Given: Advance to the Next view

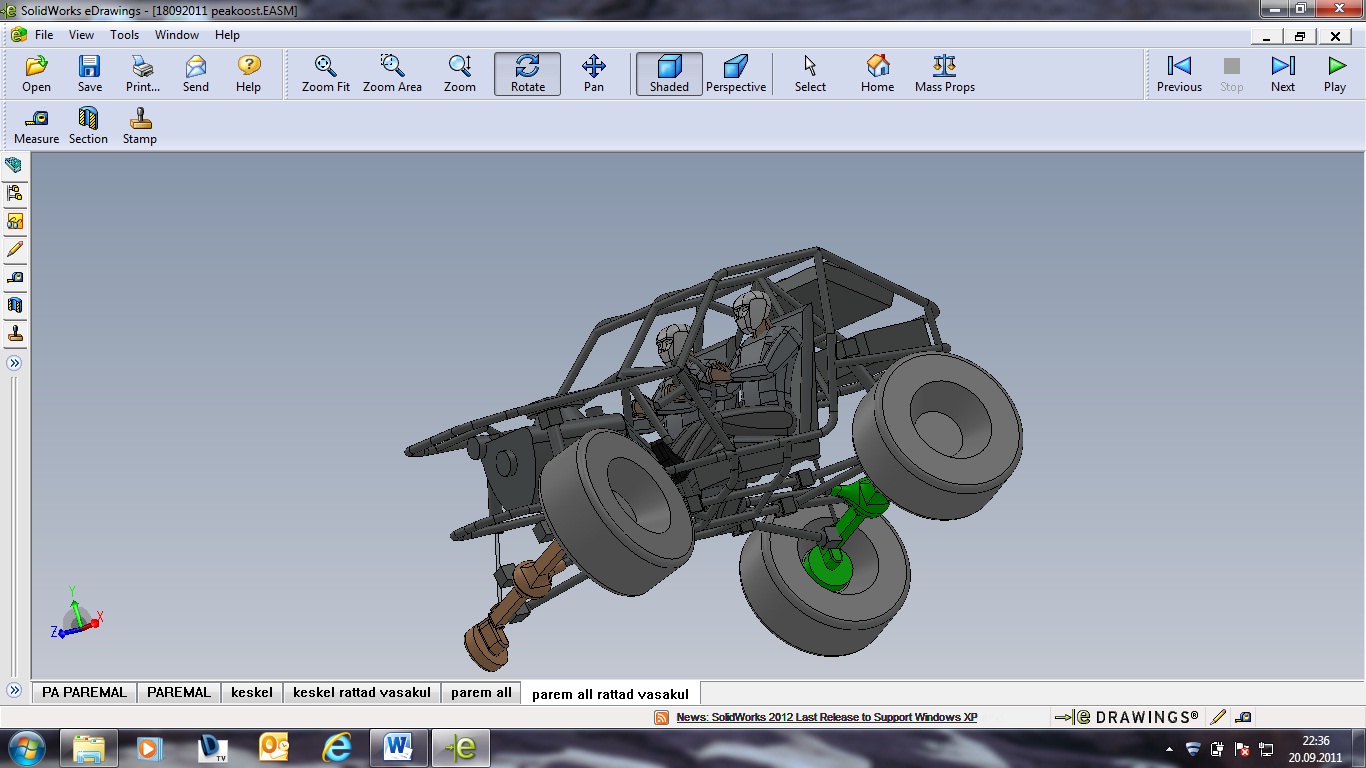Looking at the screenshot, I should pyautogui.click(x=1283, y=74).
